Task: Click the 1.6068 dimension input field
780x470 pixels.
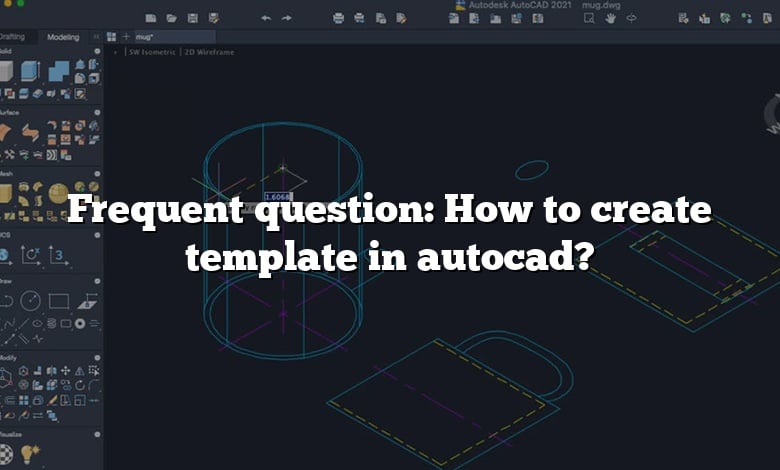Action: (x=278, y=197)
